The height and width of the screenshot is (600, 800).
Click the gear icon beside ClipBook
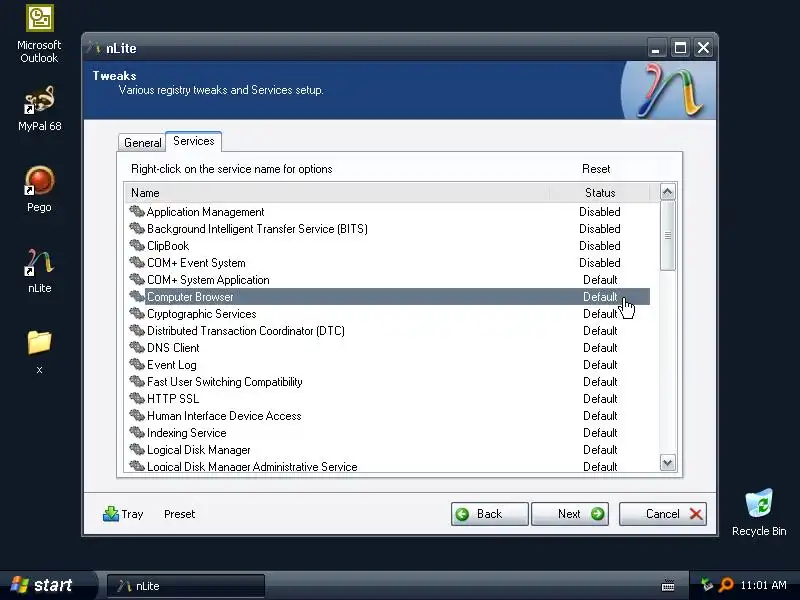[x=137, y=245]
